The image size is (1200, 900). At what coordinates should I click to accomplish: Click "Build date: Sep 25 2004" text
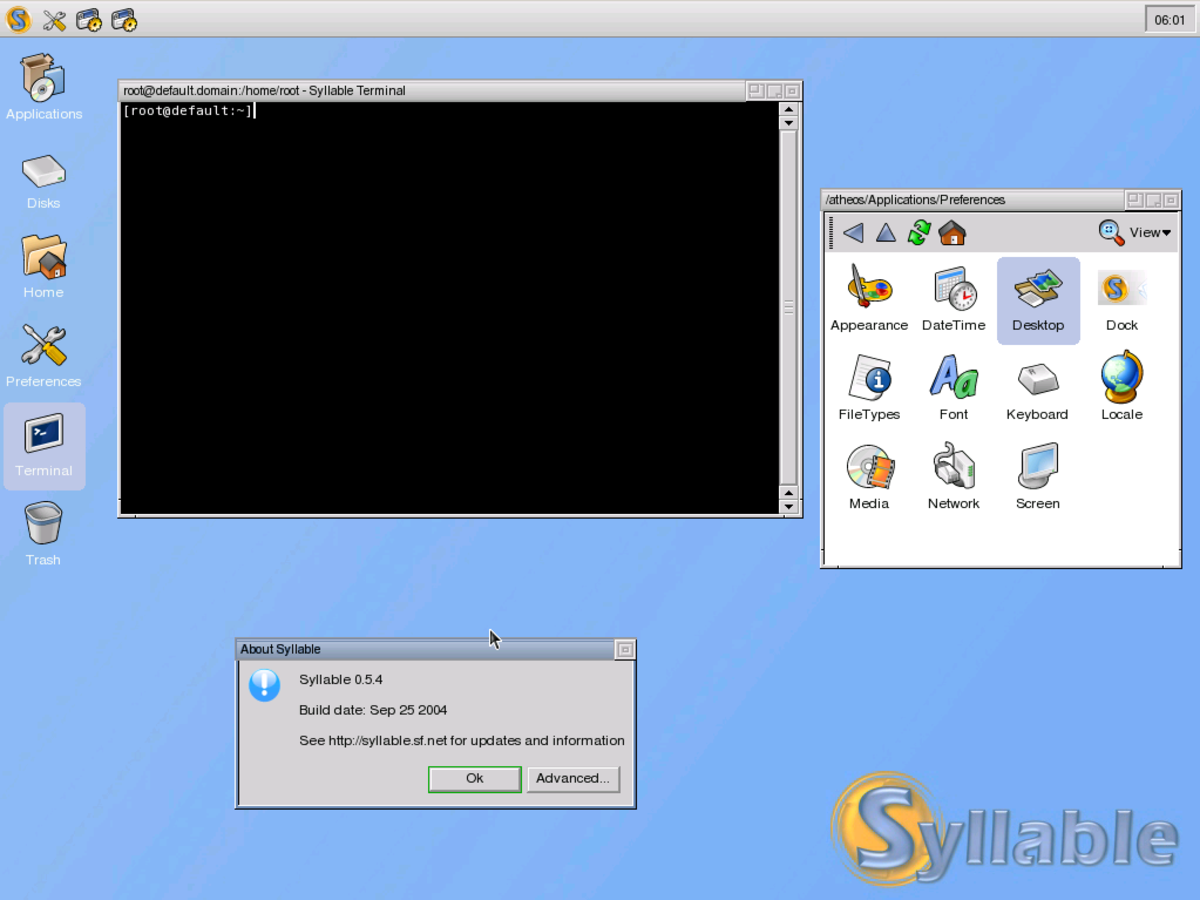(x=373, y=710)
